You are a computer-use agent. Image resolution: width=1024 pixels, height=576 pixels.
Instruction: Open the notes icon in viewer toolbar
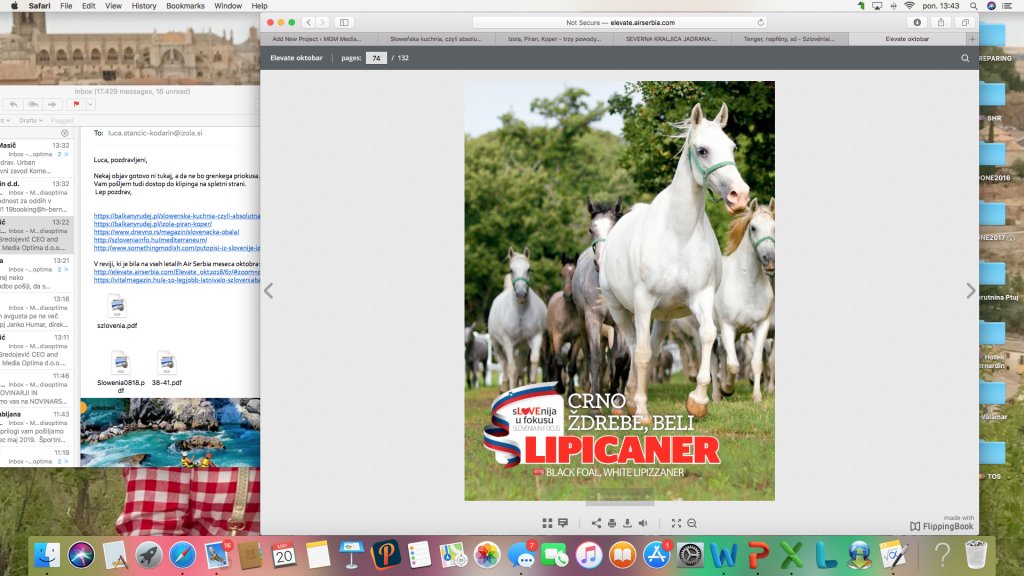pyautogui.click(x=563, y=523)
